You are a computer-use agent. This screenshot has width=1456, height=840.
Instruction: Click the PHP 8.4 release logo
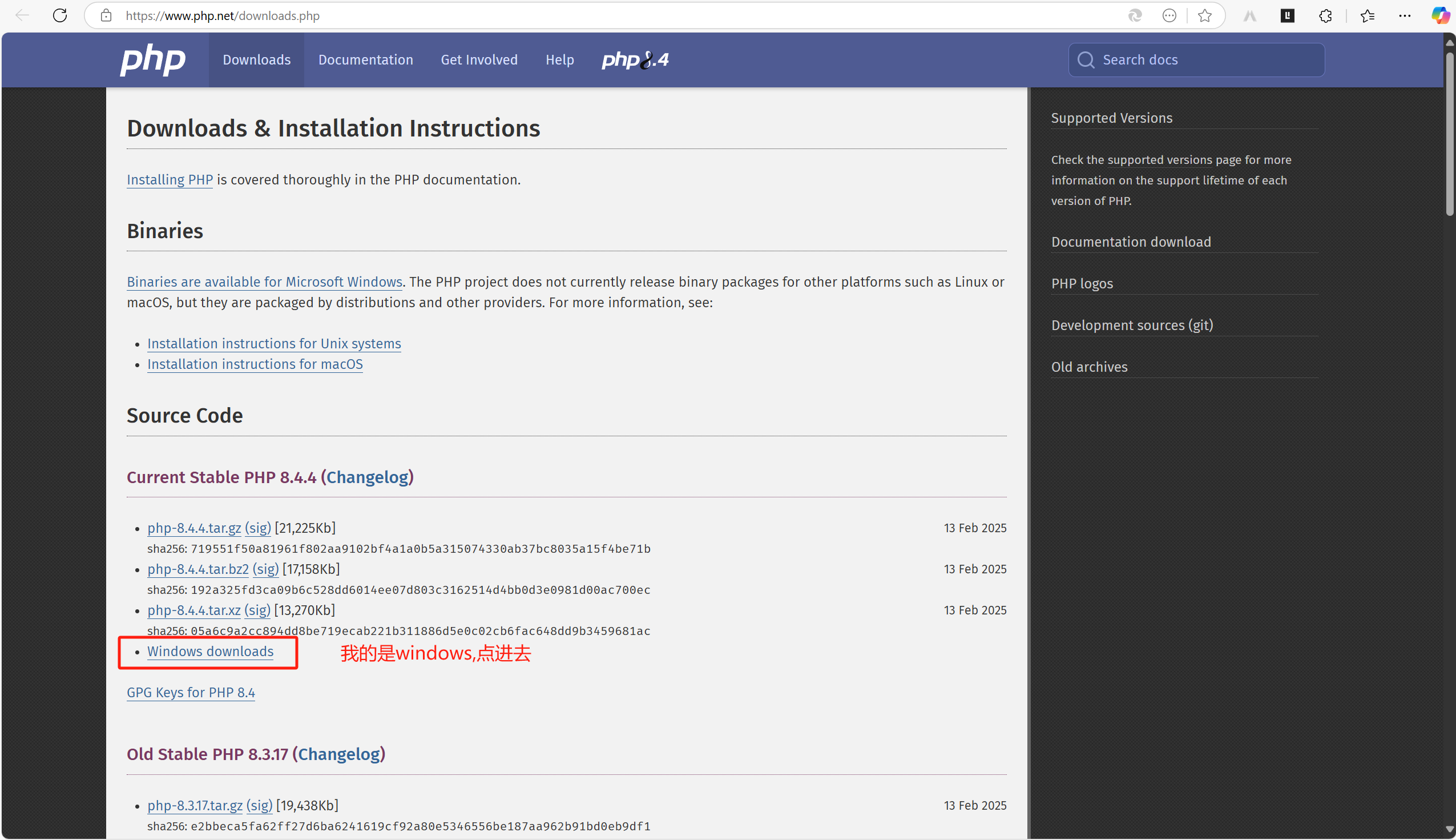635,59
